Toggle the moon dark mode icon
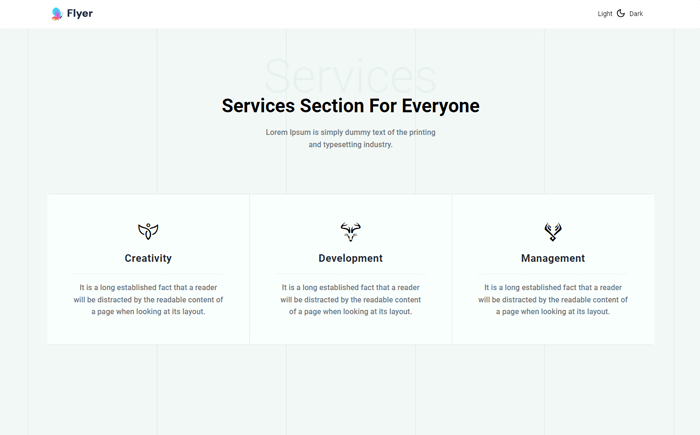Viewport: 700px width, 435px height. pyautogui.click(x=621, y=14)
